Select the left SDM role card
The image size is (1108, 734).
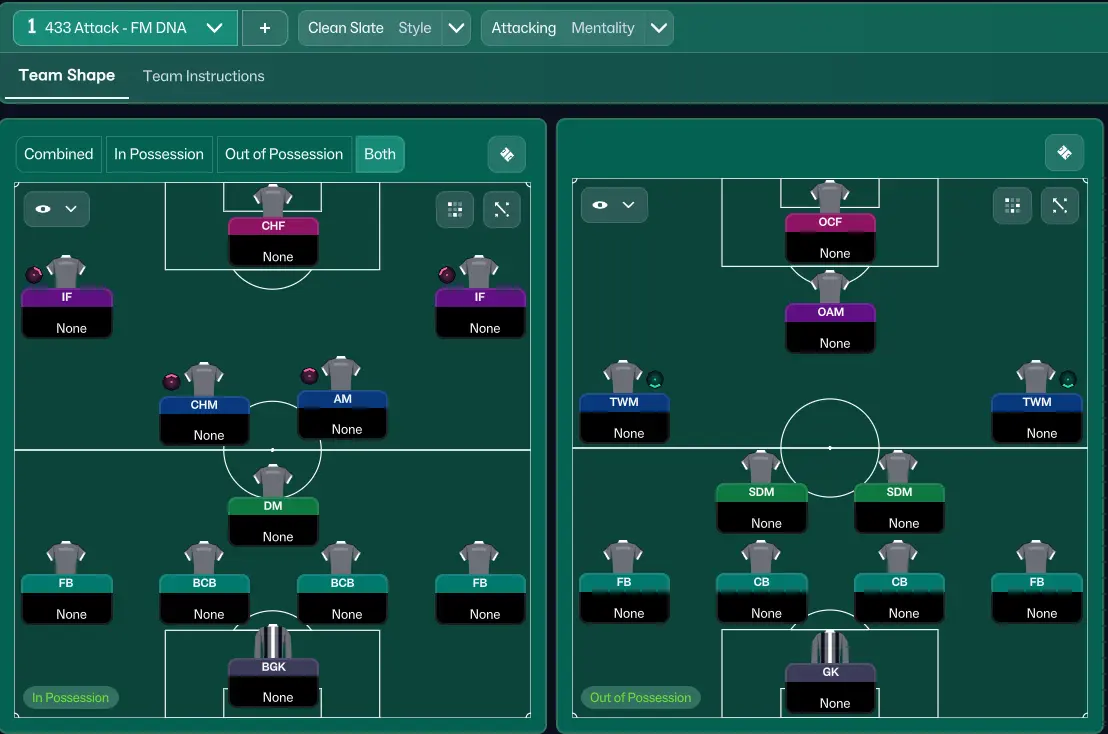point(762,508)
